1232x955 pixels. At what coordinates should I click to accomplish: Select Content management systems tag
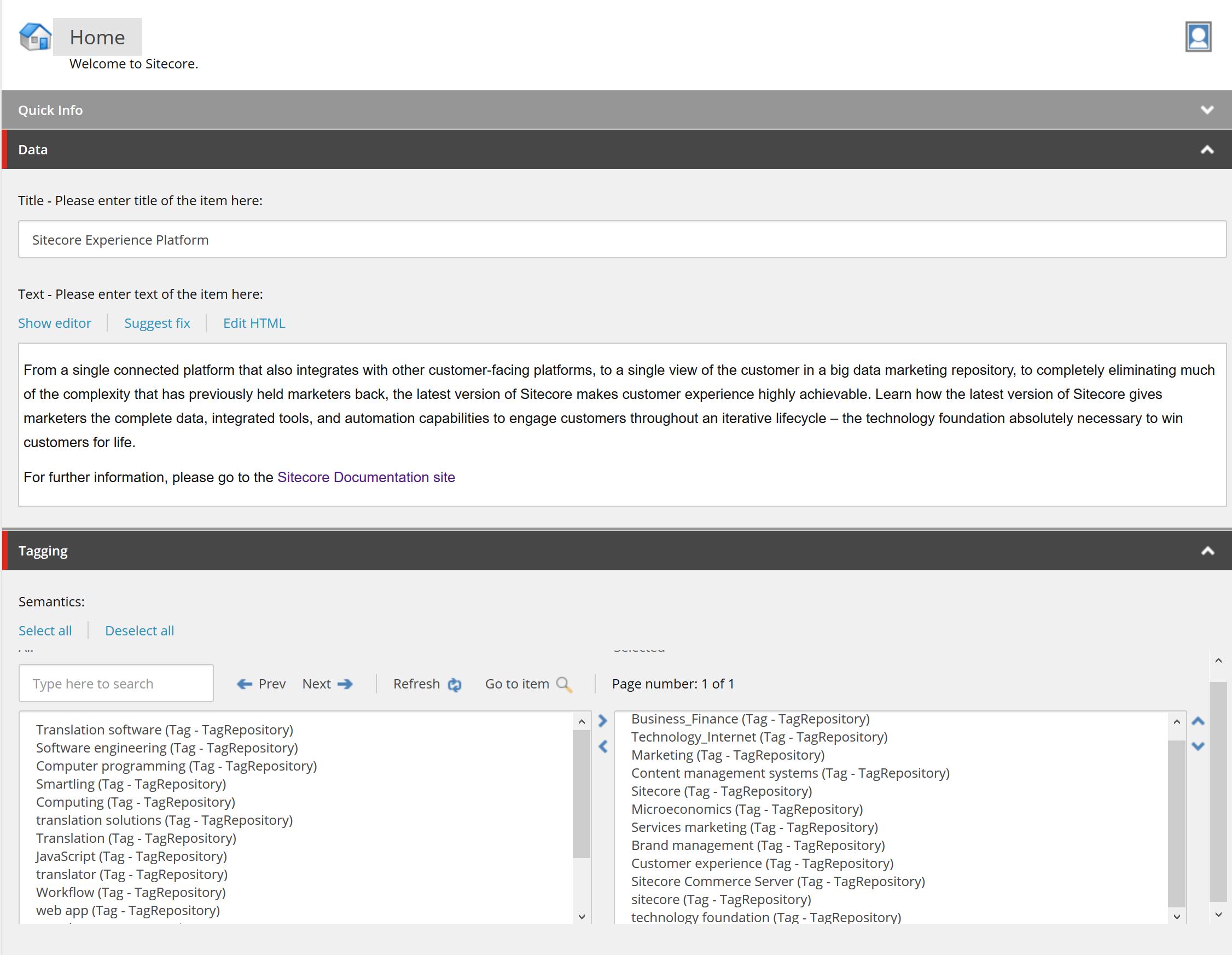[x=791, y=773]
